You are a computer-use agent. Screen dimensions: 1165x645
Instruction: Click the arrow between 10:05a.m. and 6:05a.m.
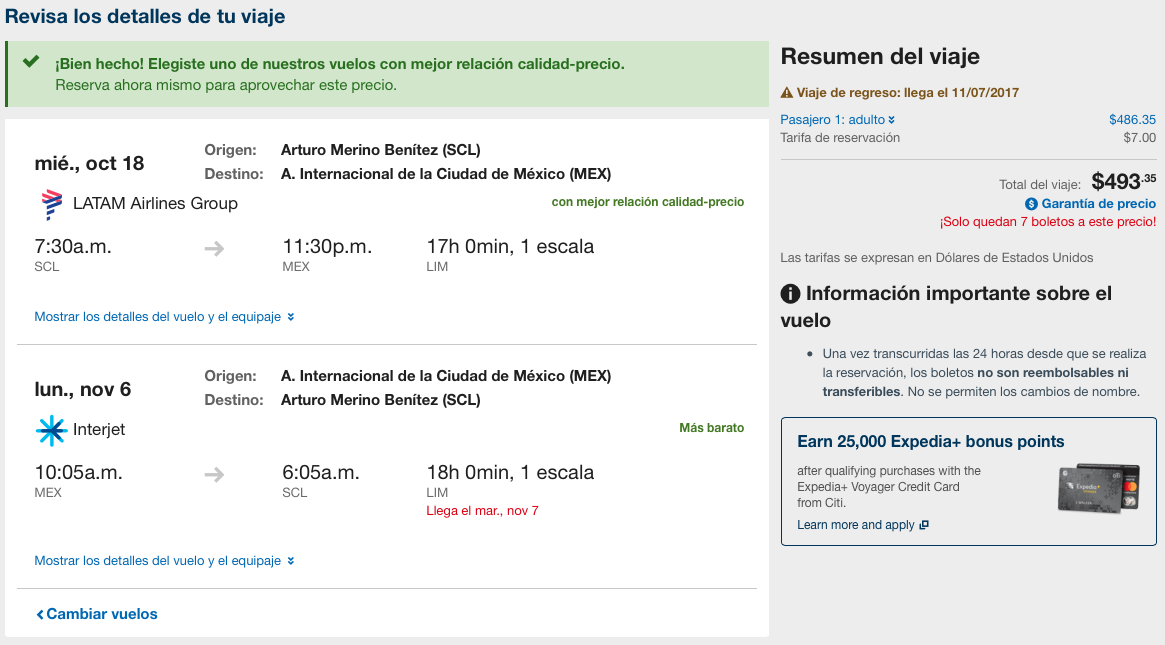[214, 474]
